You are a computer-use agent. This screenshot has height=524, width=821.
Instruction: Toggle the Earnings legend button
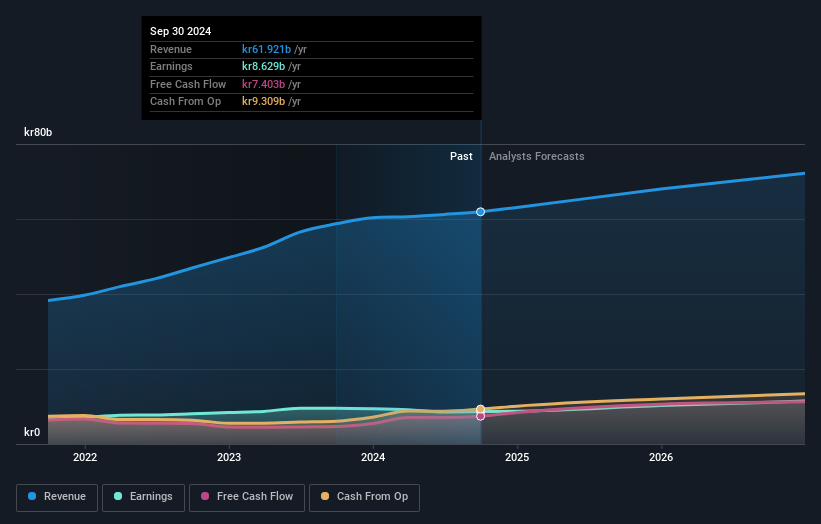pos(143,497)
